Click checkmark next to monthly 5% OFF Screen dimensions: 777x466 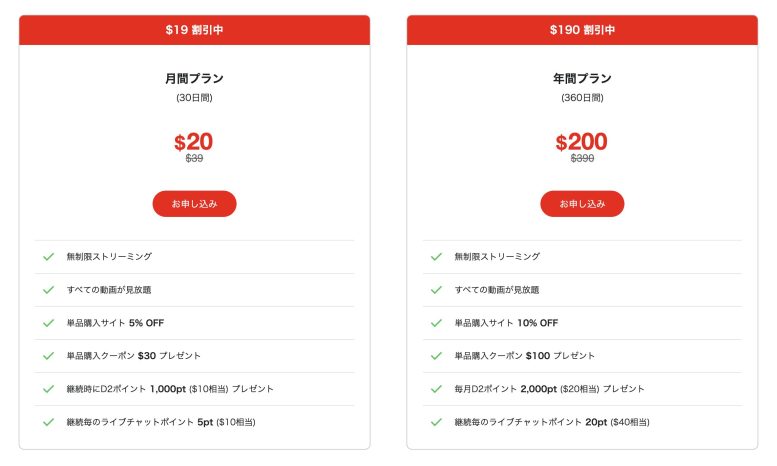pyautogui.click(x=48, y=323)
